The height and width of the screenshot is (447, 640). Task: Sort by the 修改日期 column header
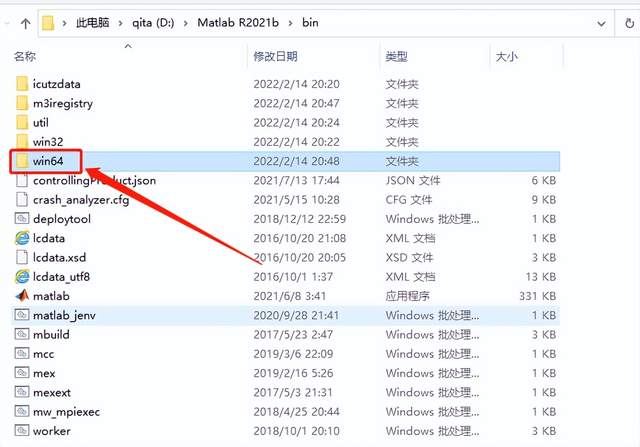click(x=276, y=56)
